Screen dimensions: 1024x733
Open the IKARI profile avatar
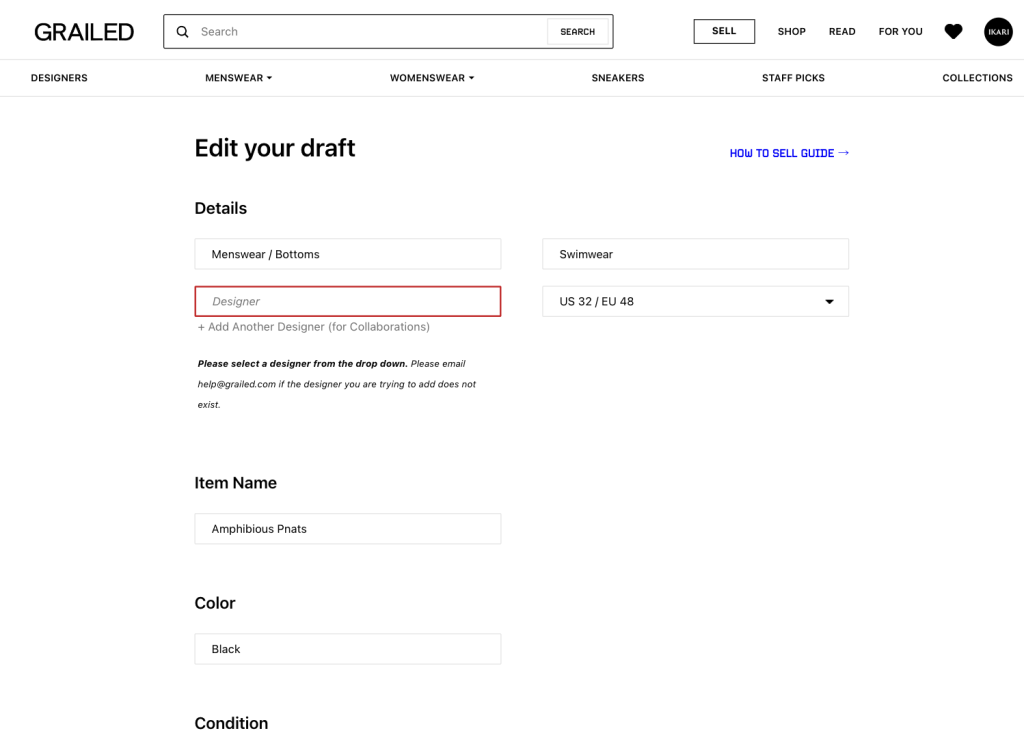tap(997, 32)
